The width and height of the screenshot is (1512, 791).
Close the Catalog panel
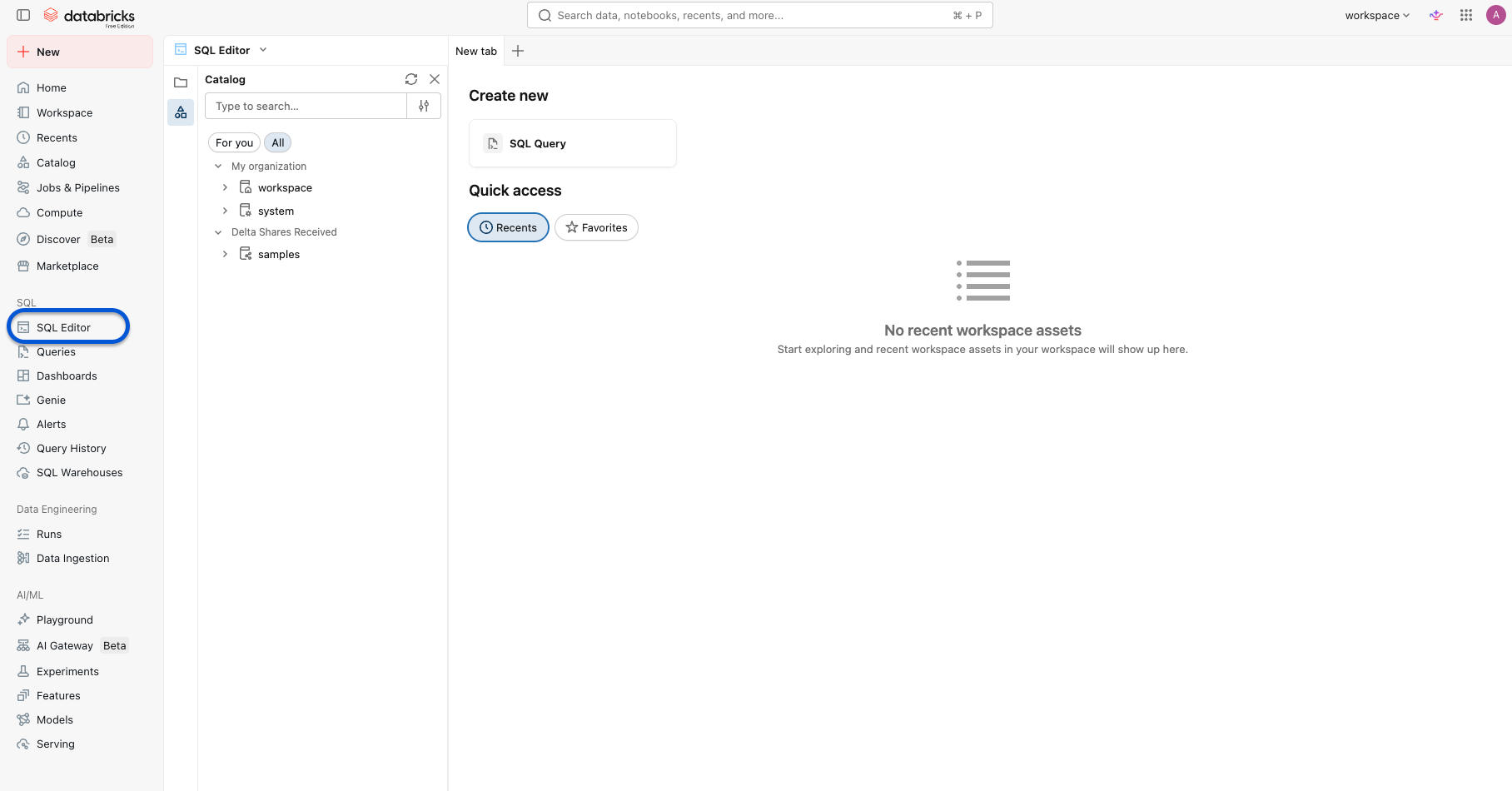[435, 79]
